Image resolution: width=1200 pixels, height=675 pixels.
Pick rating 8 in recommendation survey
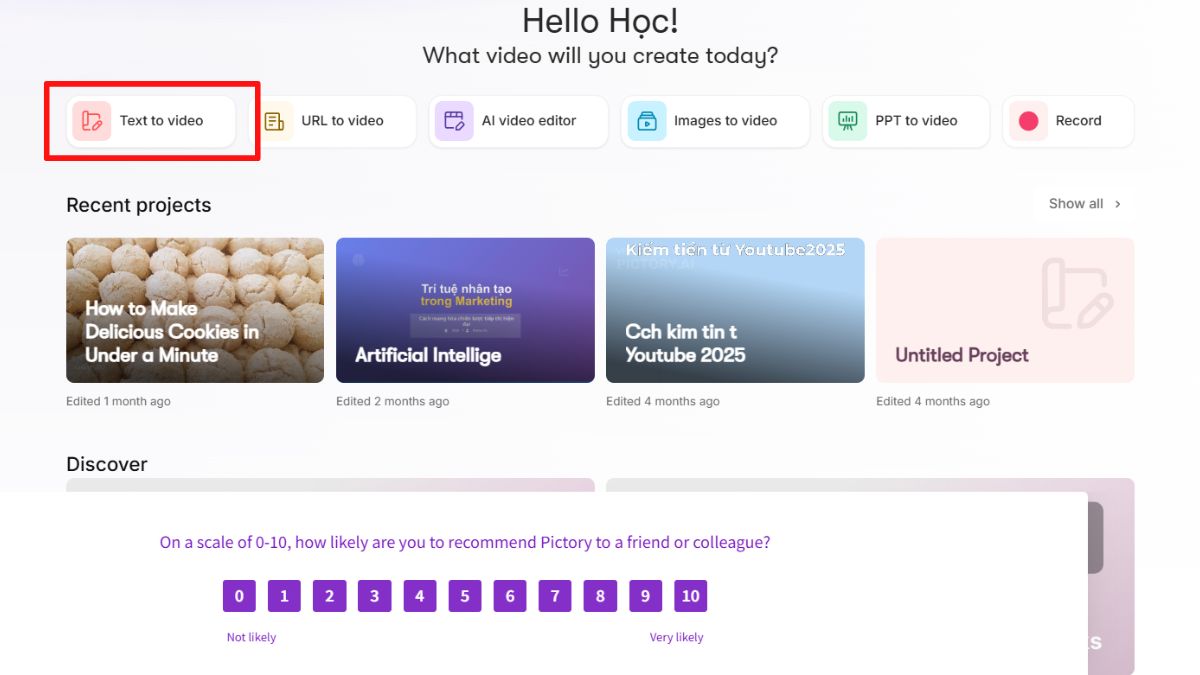pyautogui.click(x=600, y=596)
